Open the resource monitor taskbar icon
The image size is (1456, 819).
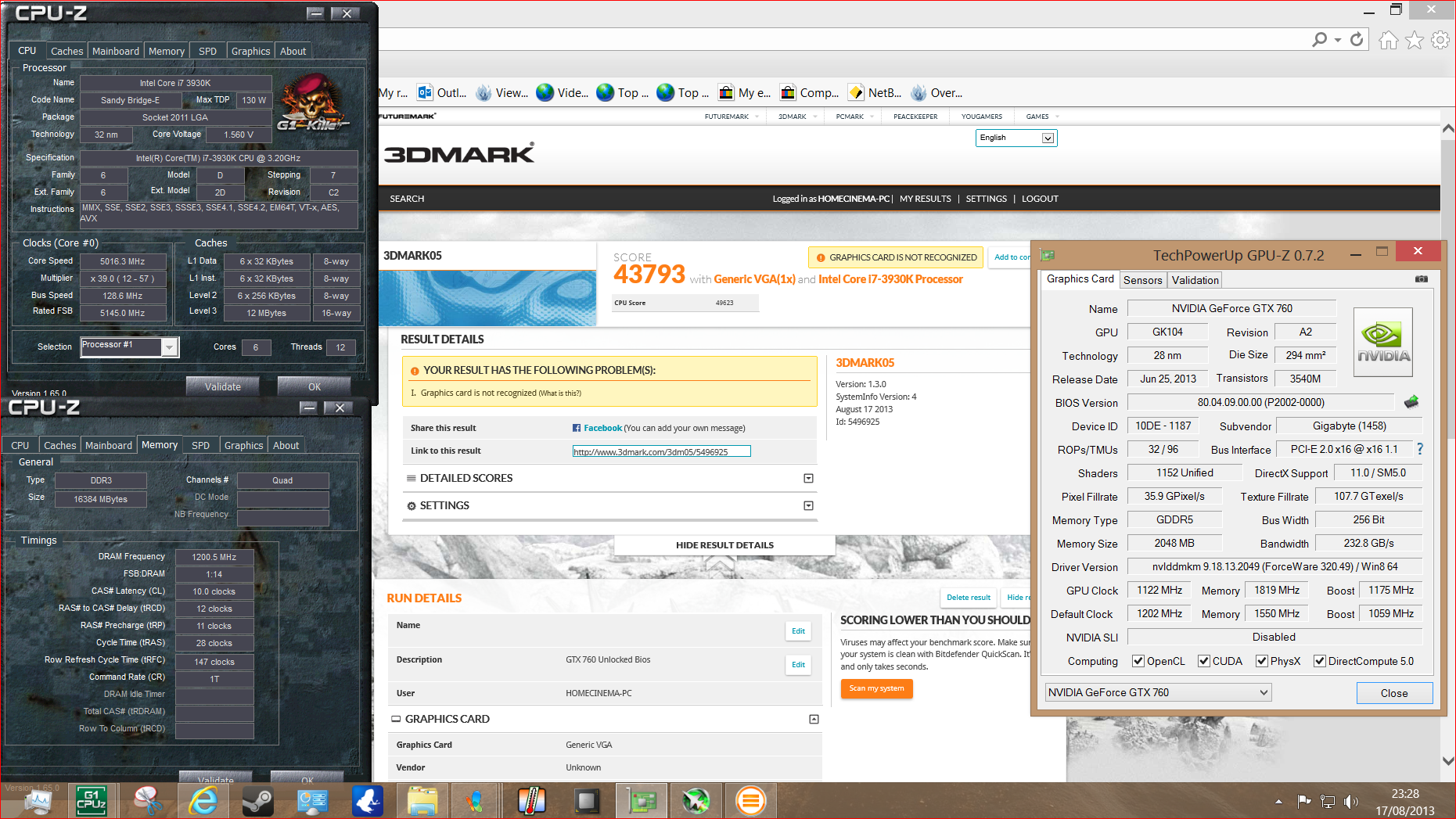(x=37, y=801)
